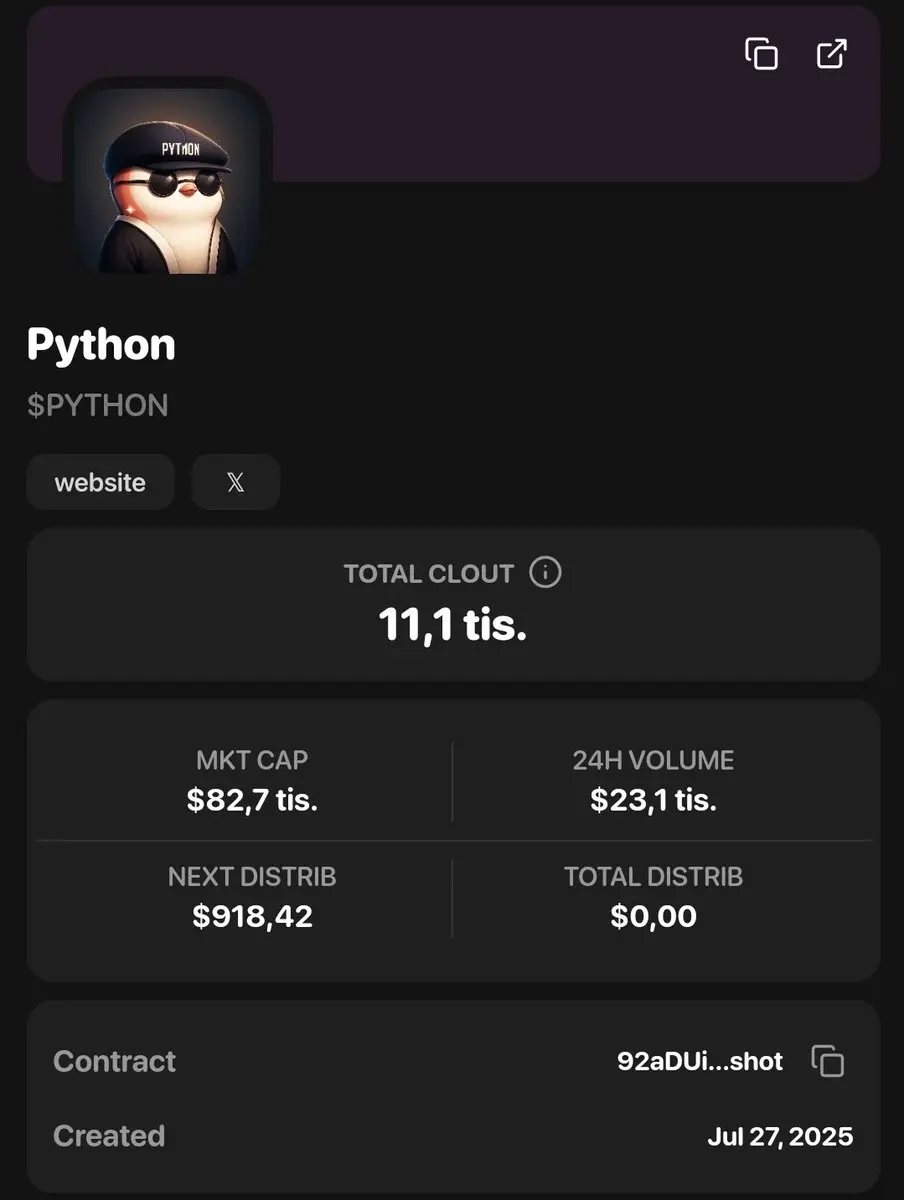Viewport: 904px width, 1200px height.
Task: Click the TOTAL CLOUT label text
Action: point(428,574)
